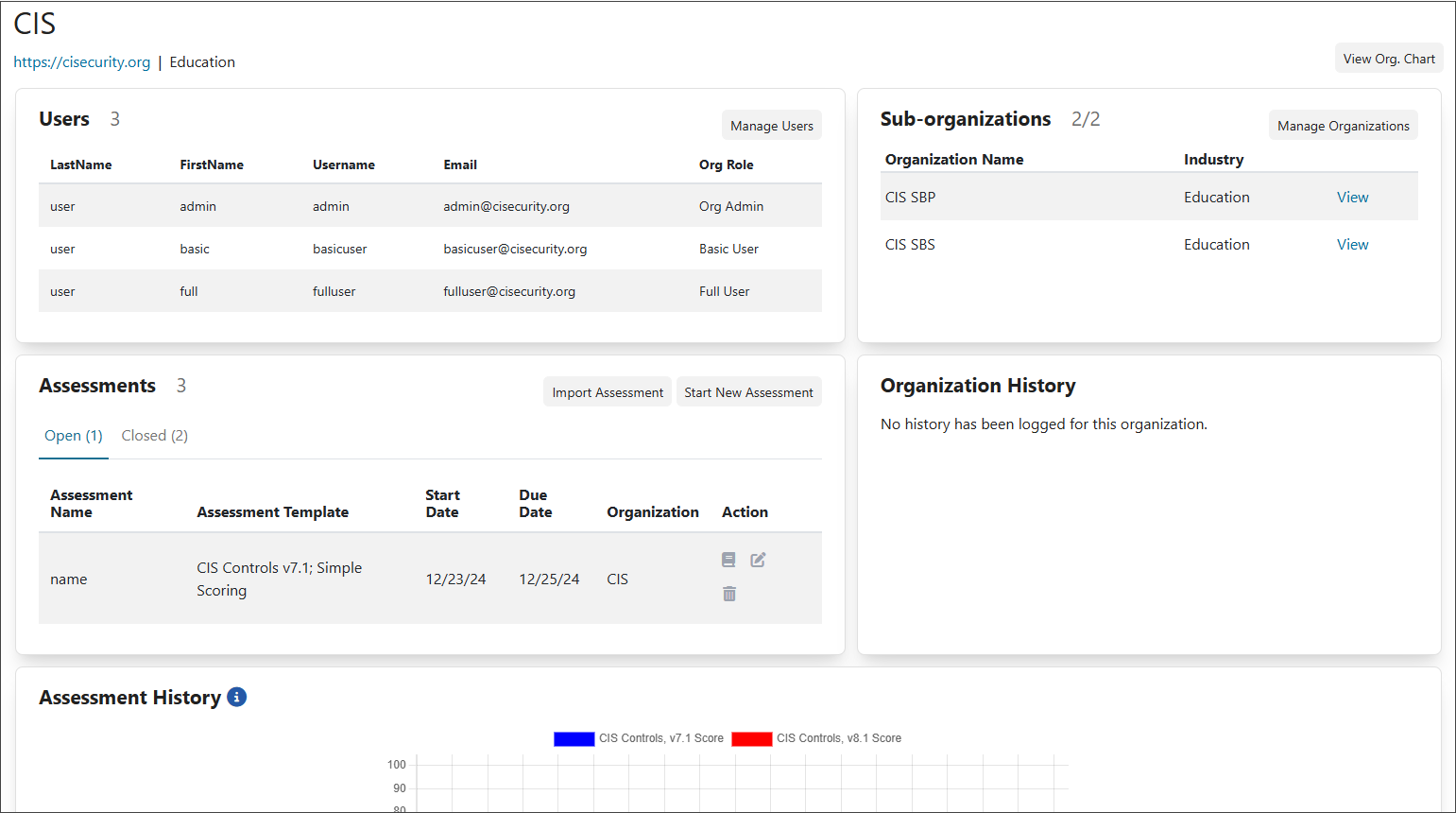Select the 'CIS SBP' organization name
This screenshot has width=1456, height=813.
(910, 198)
